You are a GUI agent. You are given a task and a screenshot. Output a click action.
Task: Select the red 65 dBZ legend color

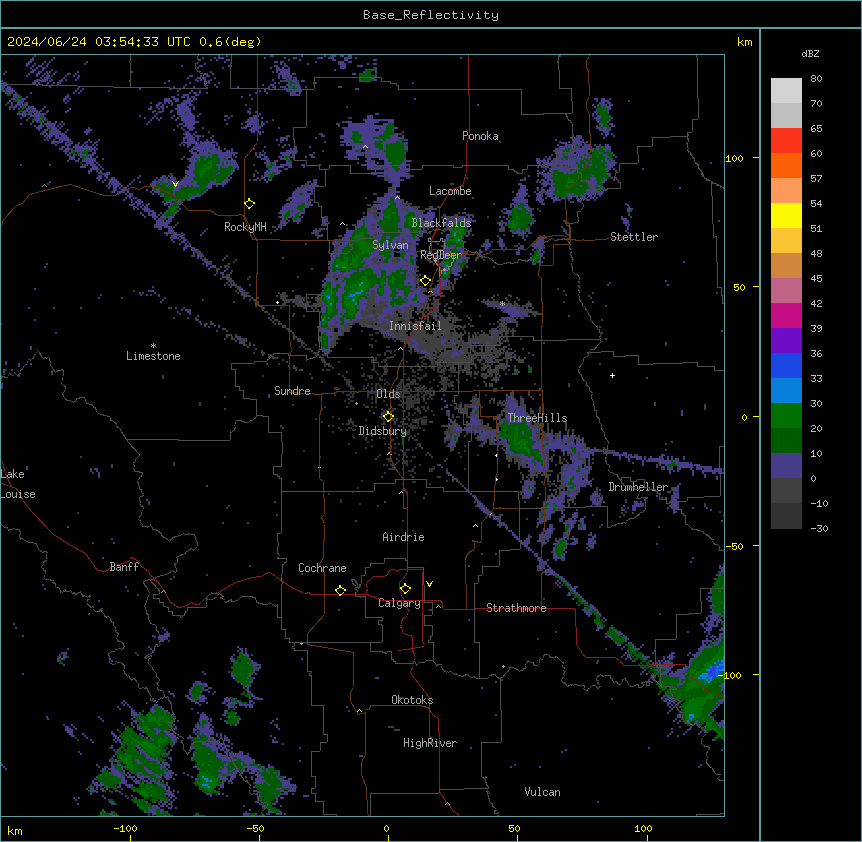tap(786, 141)
